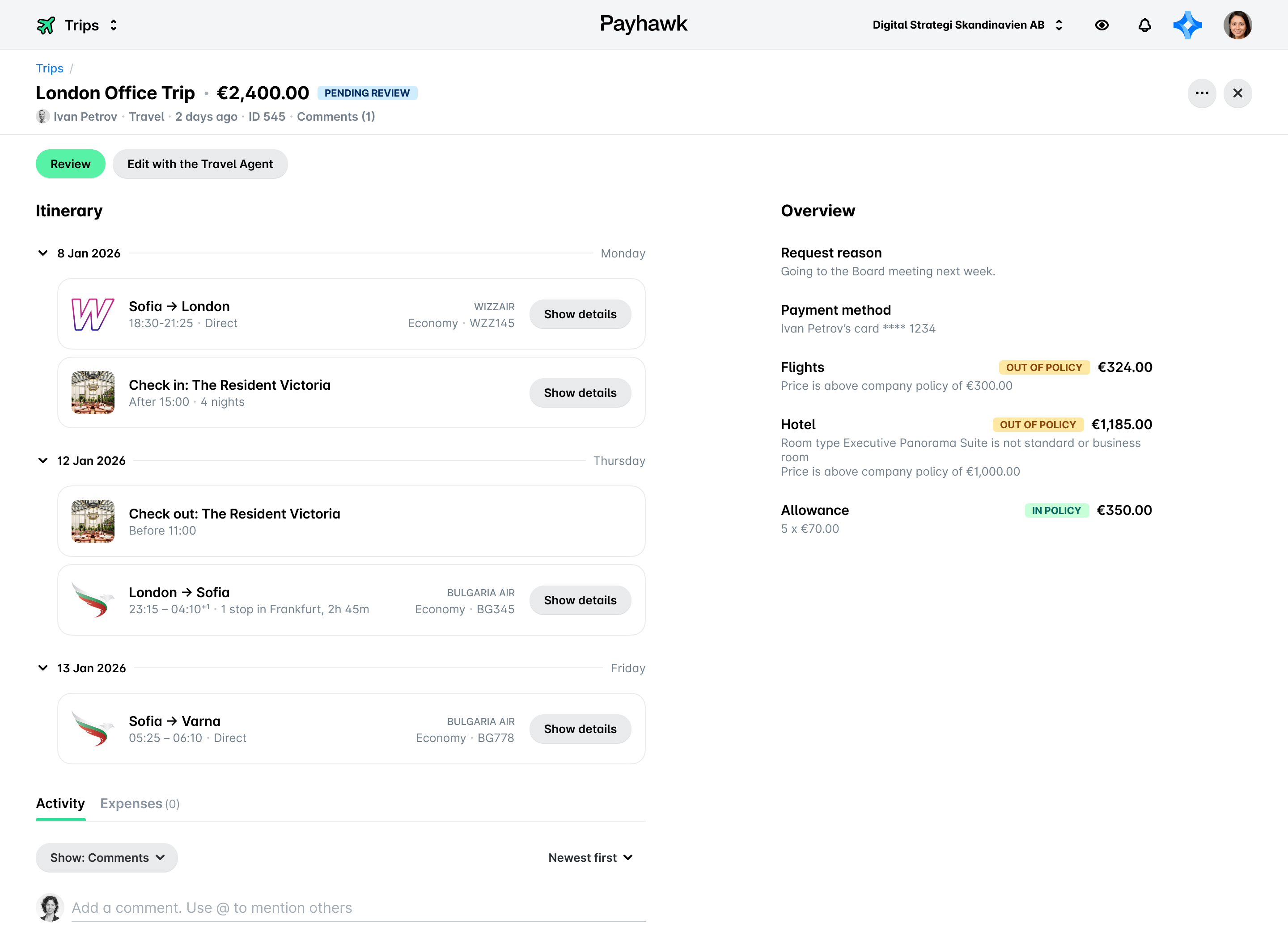Viewport: 1288px width, 936px height.
Task: Click the green Review button
Action: (70, 164)
